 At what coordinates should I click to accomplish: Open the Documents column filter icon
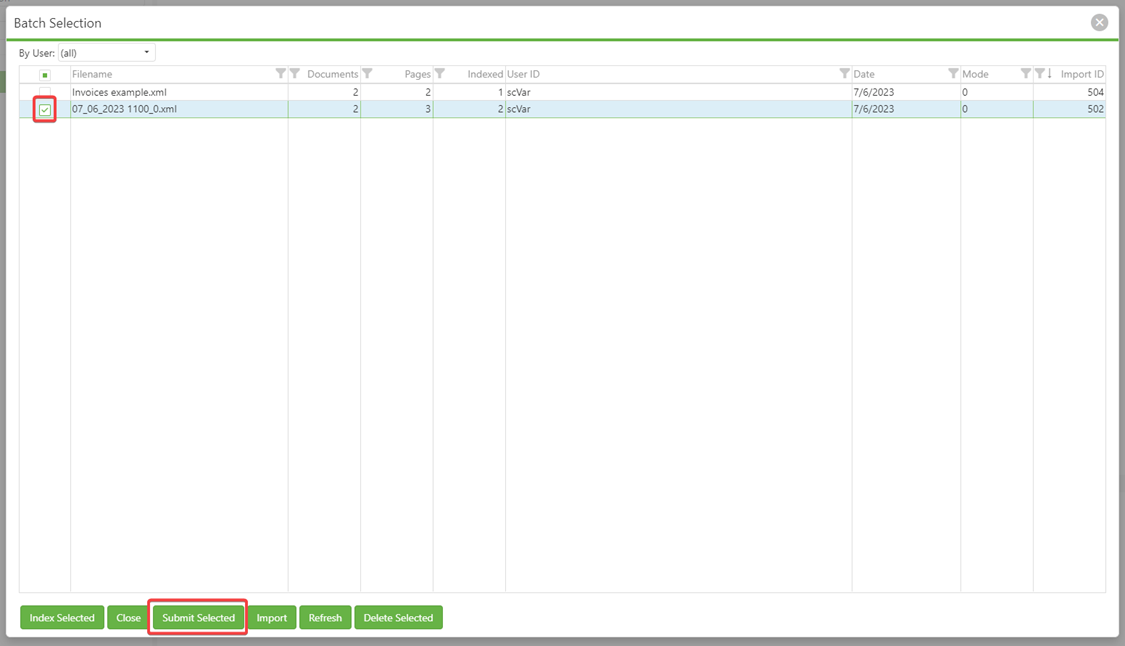[x=295, y=74]
